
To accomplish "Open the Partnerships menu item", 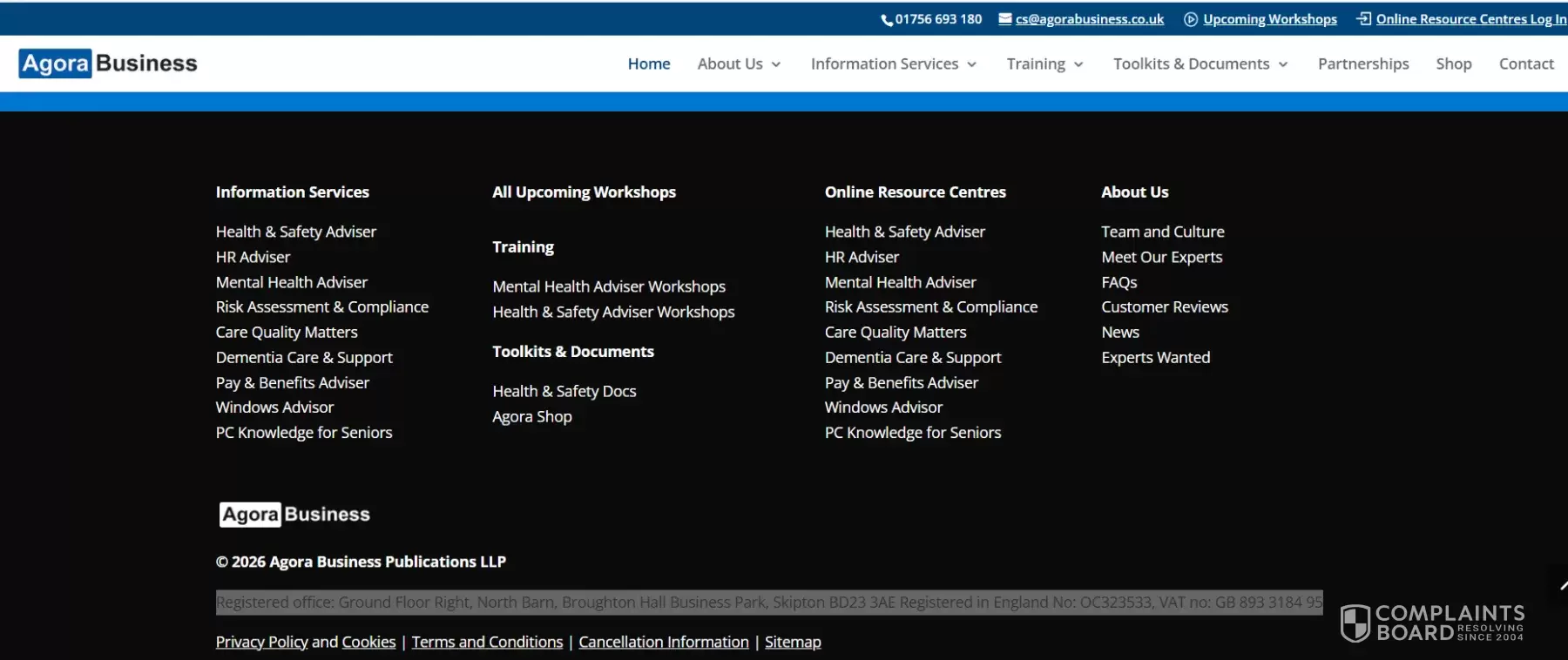I will tap(1362, 64).
